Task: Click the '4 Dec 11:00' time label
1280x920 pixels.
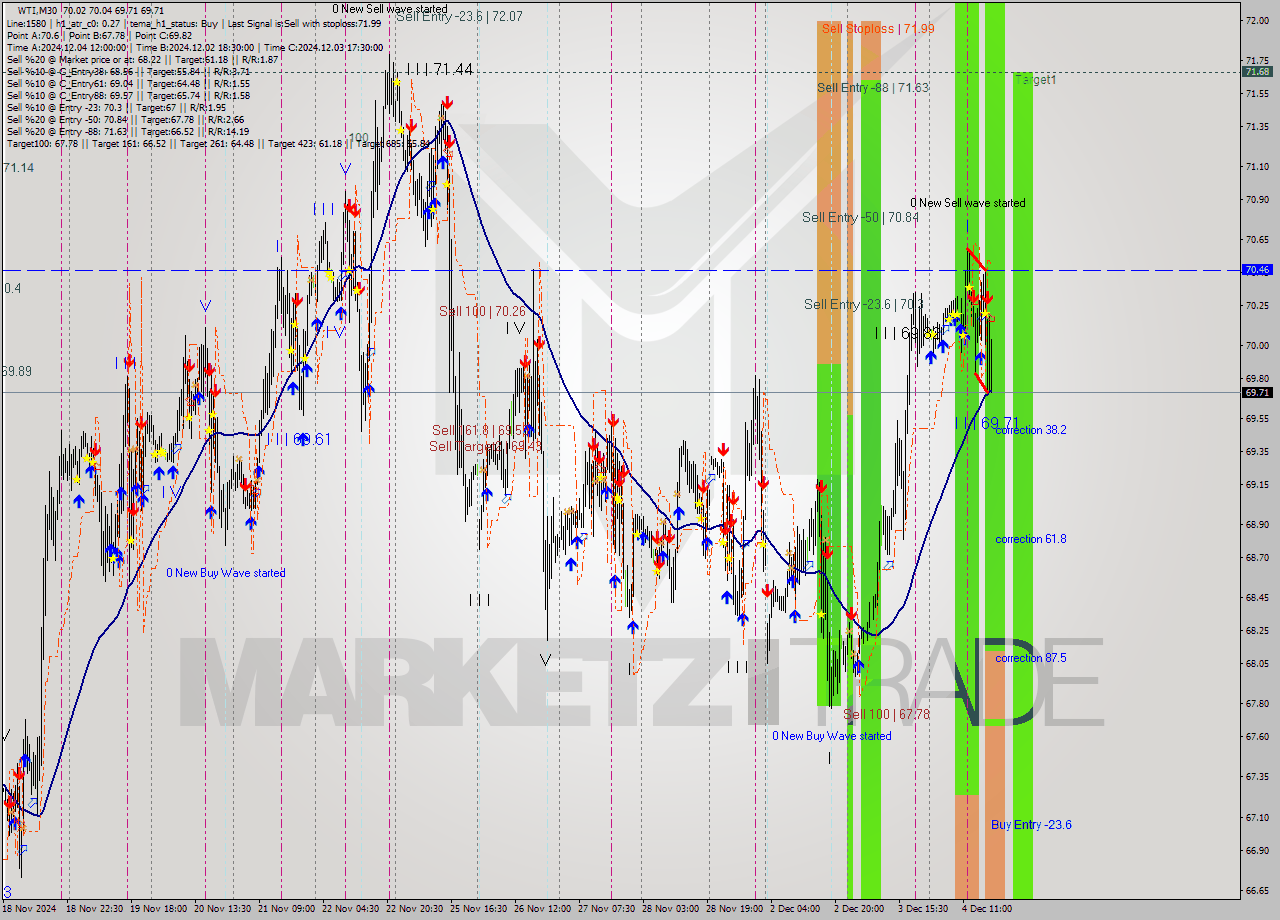Action: 986,909
